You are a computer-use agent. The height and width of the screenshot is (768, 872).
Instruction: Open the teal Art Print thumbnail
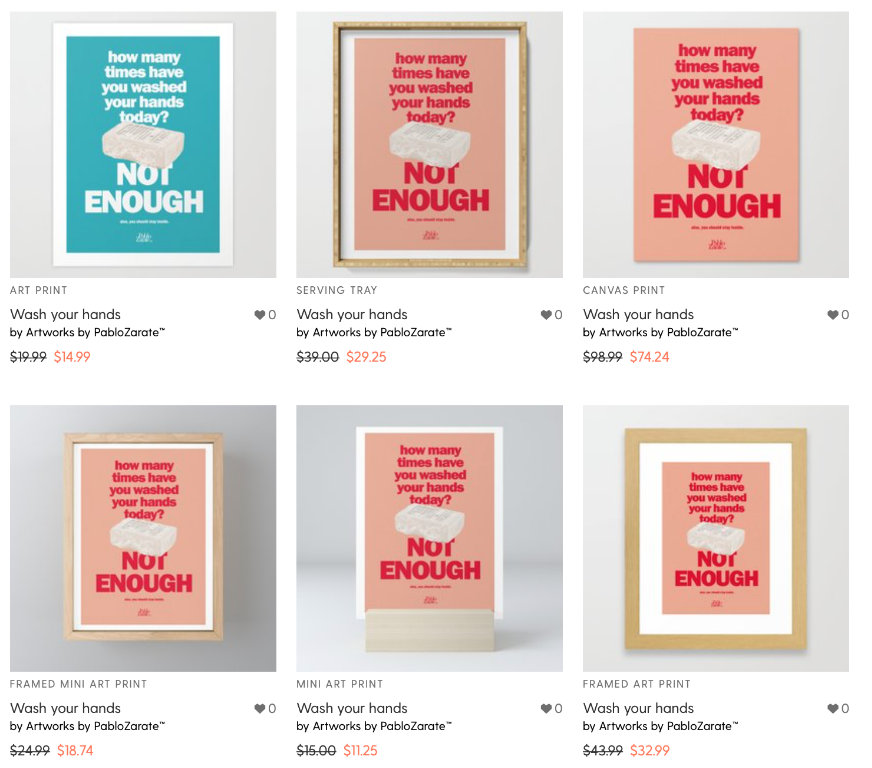click(x=143, y=145)
